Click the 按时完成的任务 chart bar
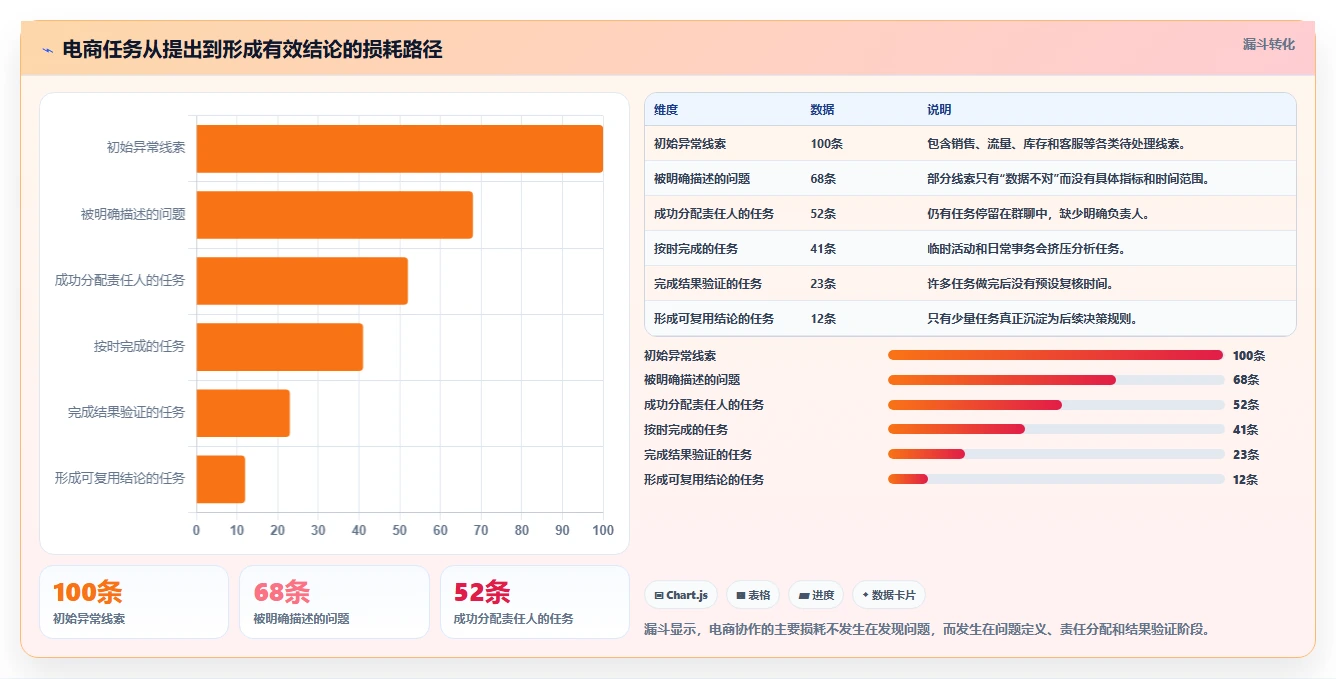The width and height of the screenshot is (1336, 679). (279, 346)
